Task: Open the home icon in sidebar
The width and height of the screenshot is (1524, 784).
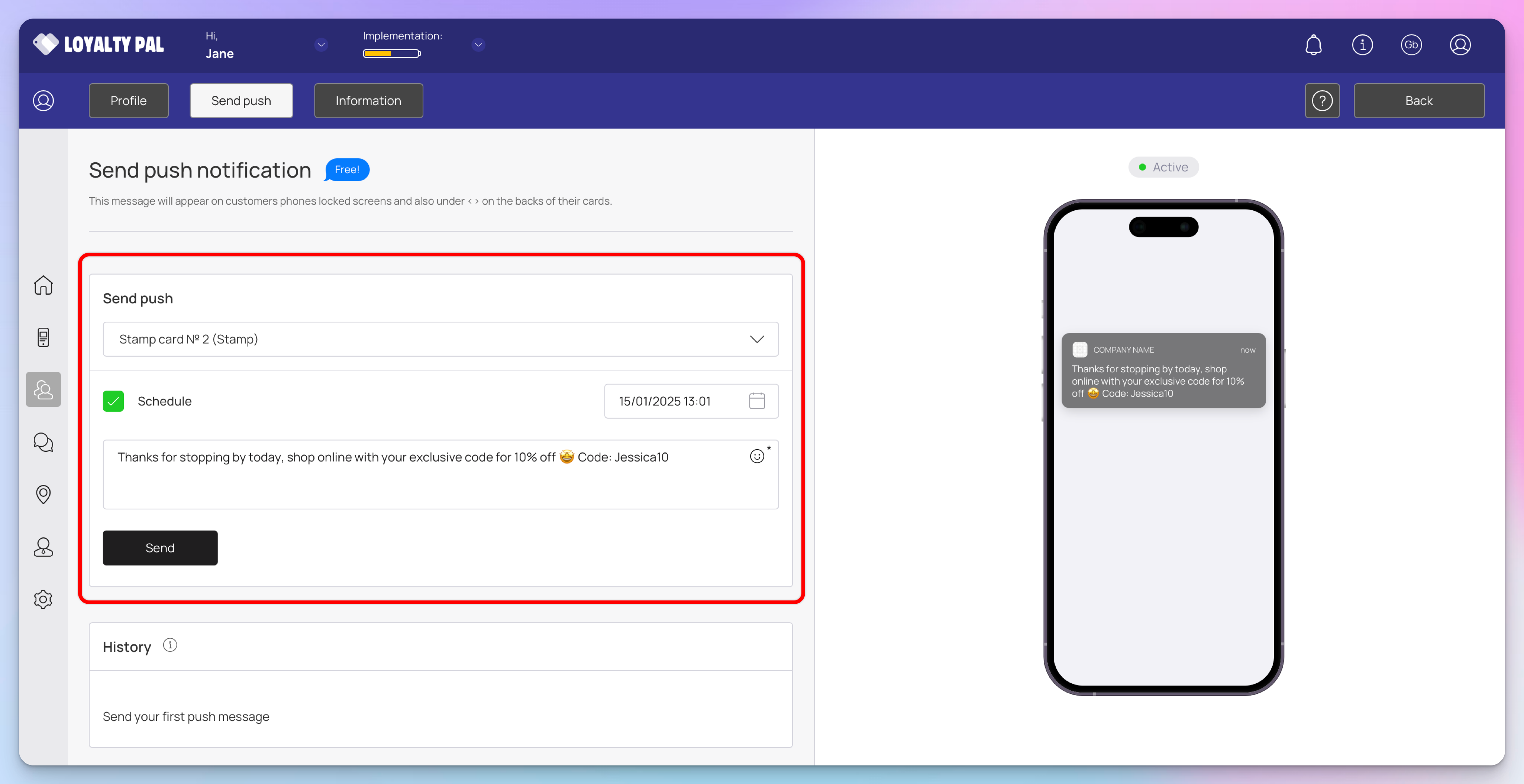Action: [43, 285]
